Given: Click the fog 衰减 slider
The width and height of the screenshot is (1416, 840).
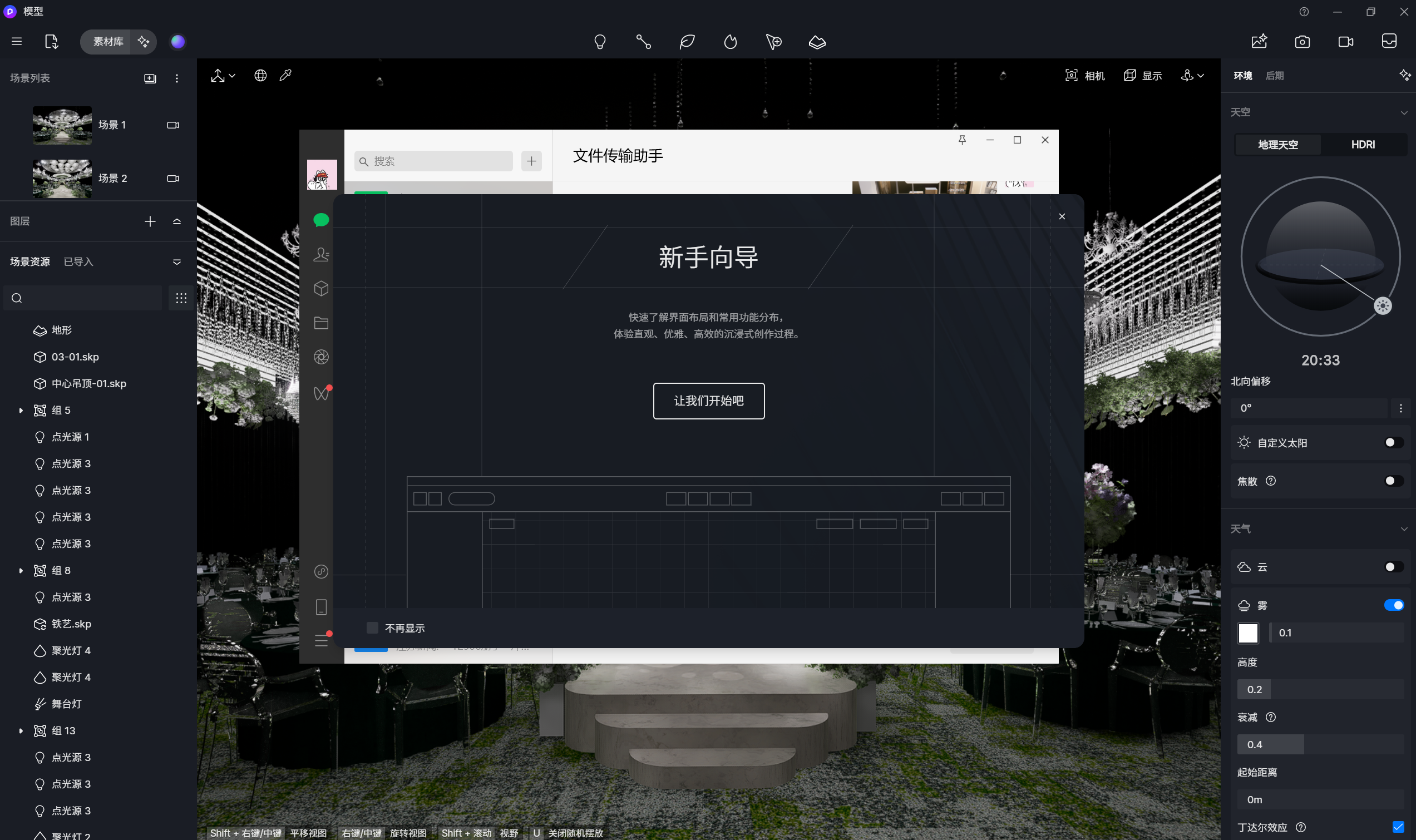Looking at the screenshot, I should click(1320, 744).
